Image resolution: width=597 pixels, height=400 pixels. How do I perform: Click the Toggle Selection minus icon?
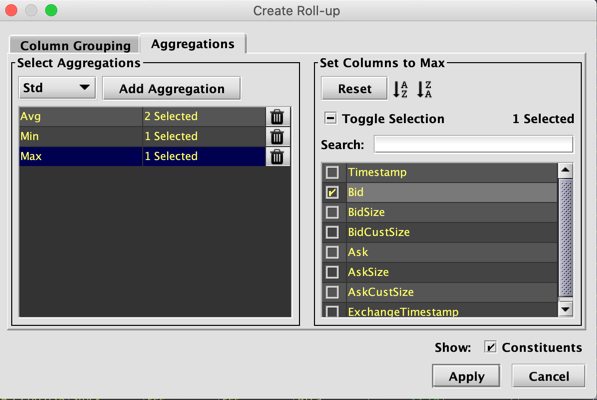[330, 118]
